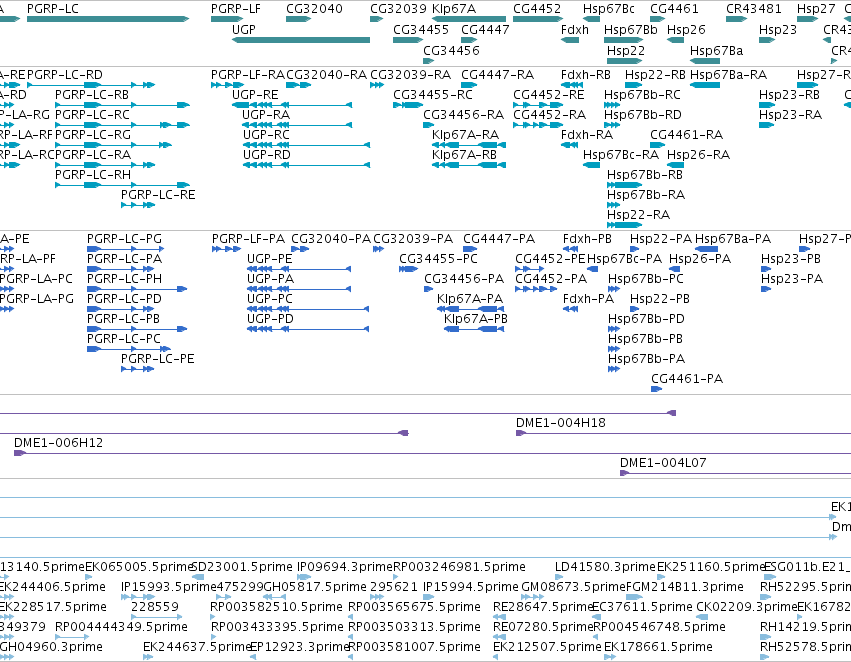Select the Hsp26 gene label
The height and width of the screenshot is (662, 851).
point(686,29)
